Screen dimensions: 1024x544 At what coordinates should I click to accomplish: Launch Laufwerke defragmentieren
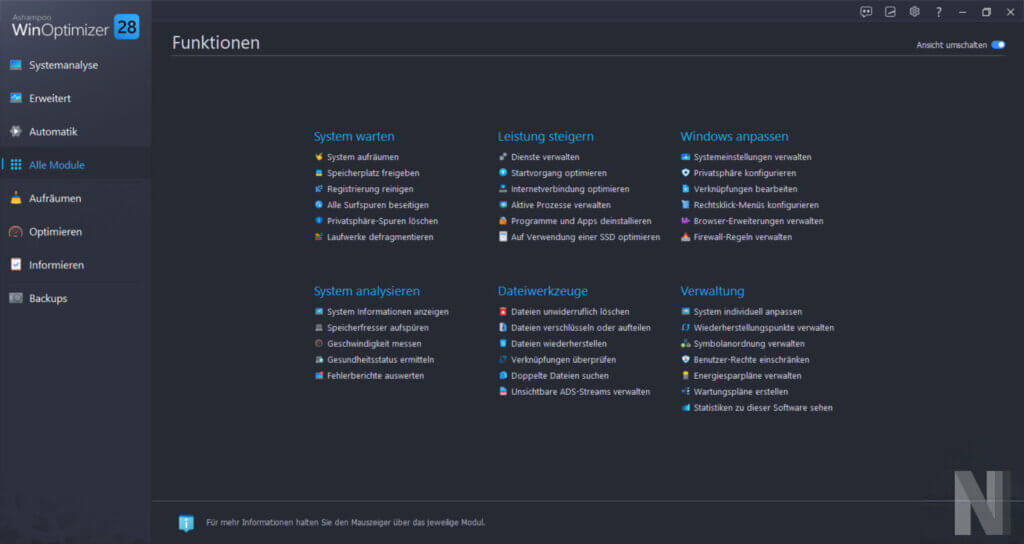pos(379,237)
